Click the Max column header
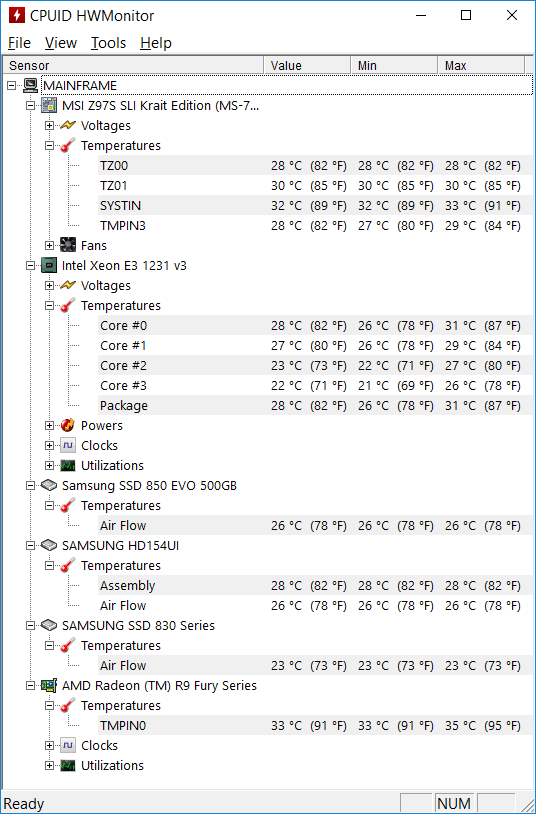 tap(481, 65)
